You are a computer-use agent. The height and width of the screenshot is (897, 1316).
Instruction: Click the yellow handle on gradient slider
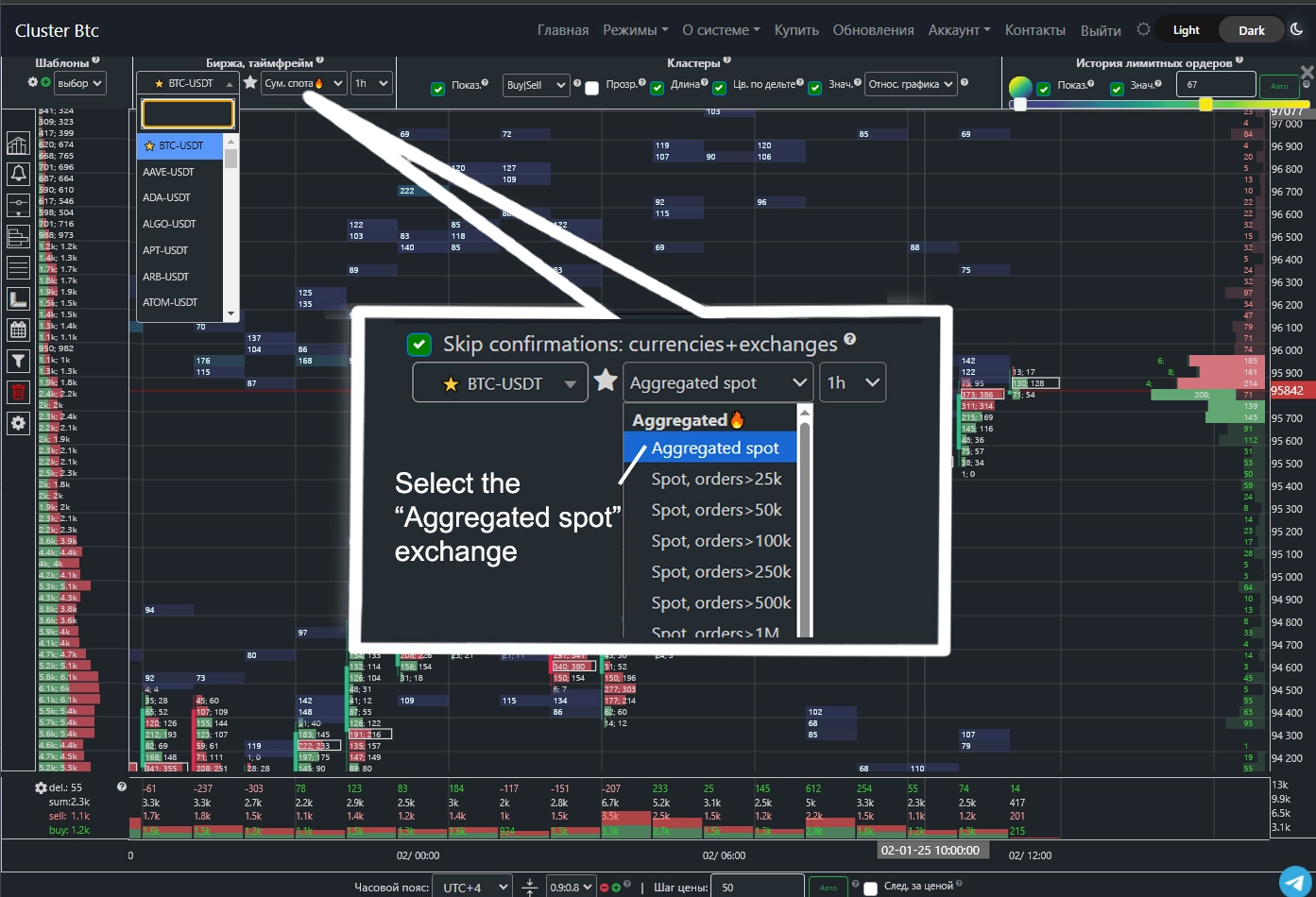[1205, 104]
